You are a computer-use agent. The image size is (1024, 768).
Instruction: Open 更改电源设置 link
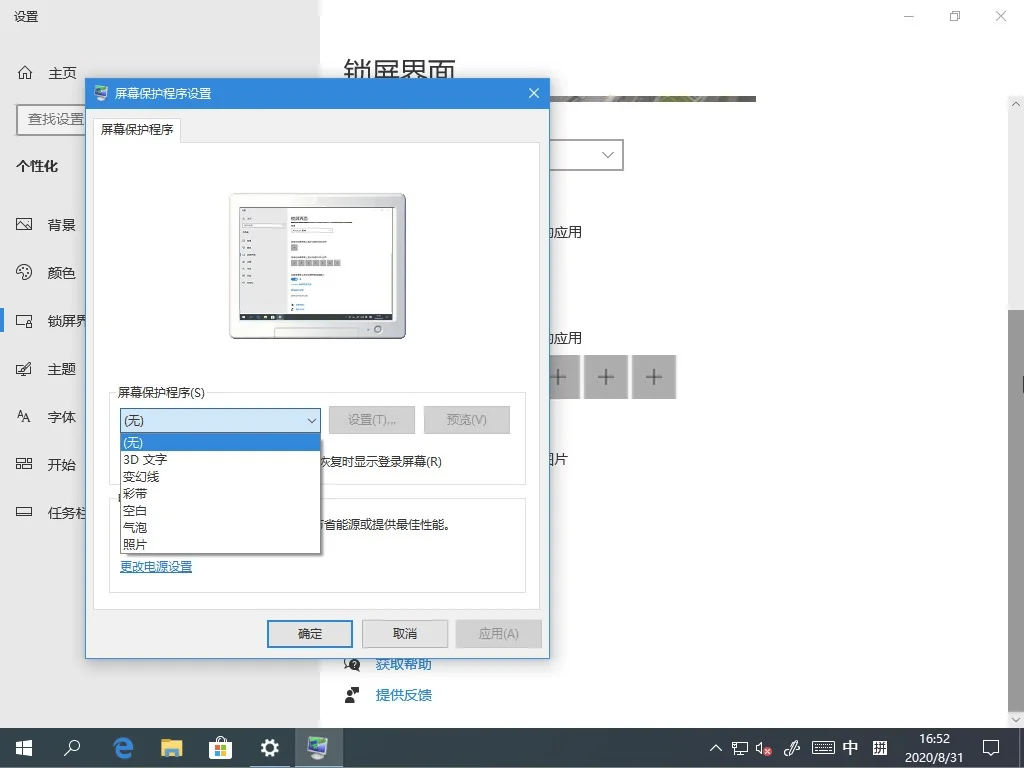(156, 567)
